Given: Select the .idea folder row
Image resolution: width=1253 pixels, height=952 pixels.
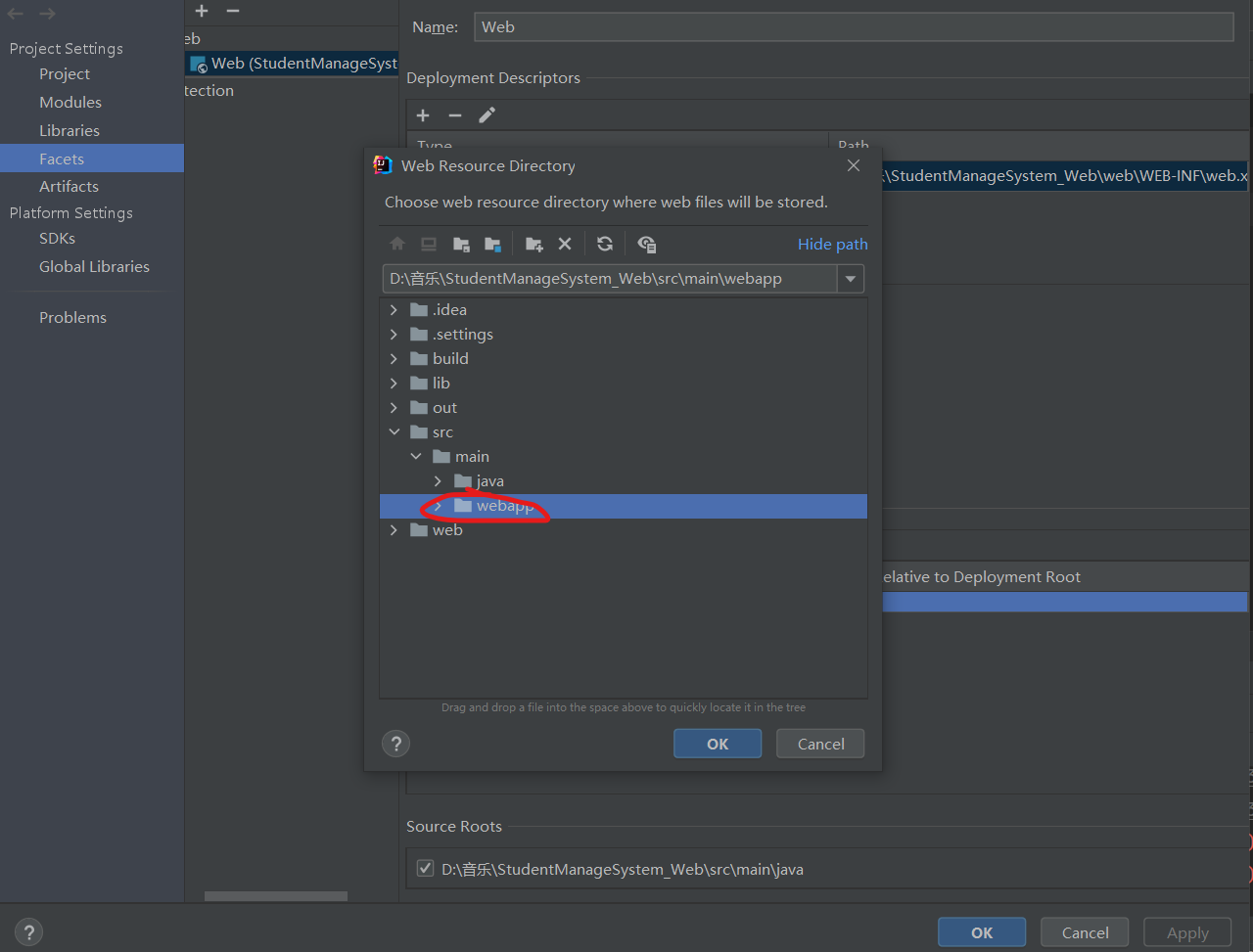Looking at the screenshot, I should 623,310.
